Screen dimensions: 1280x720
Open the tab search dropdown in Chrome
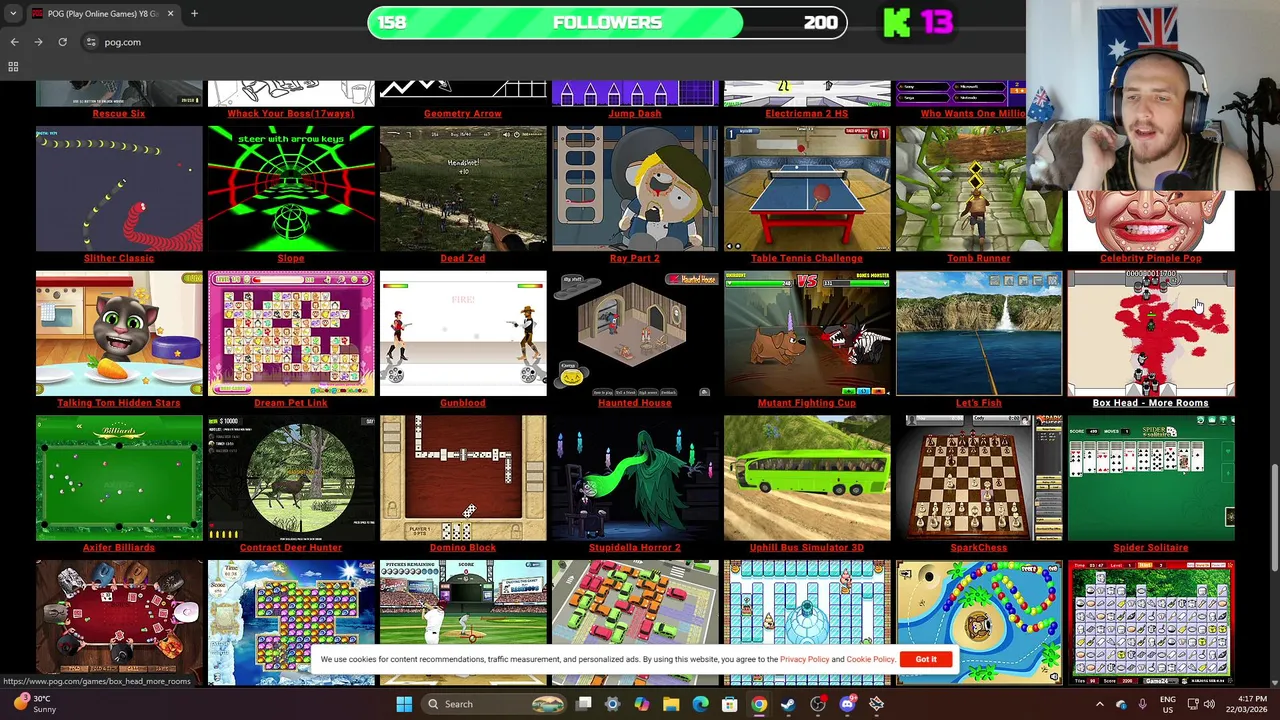click(x=13, y=14)
